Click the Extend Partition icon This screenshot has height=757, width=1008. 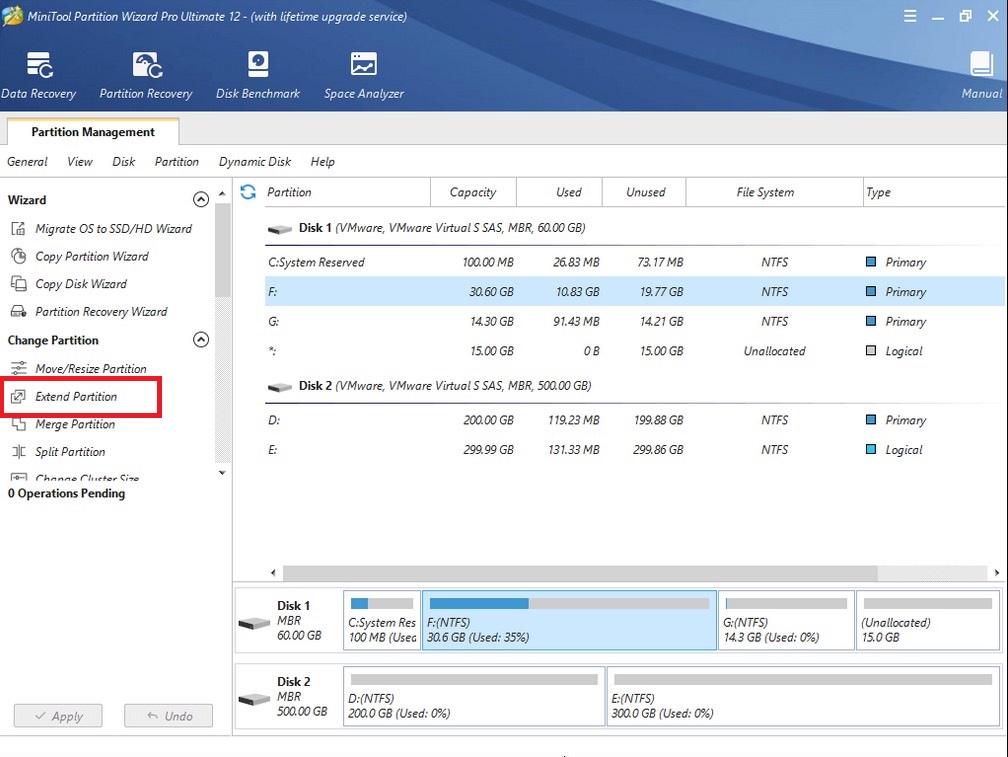[x=19, y=396]
